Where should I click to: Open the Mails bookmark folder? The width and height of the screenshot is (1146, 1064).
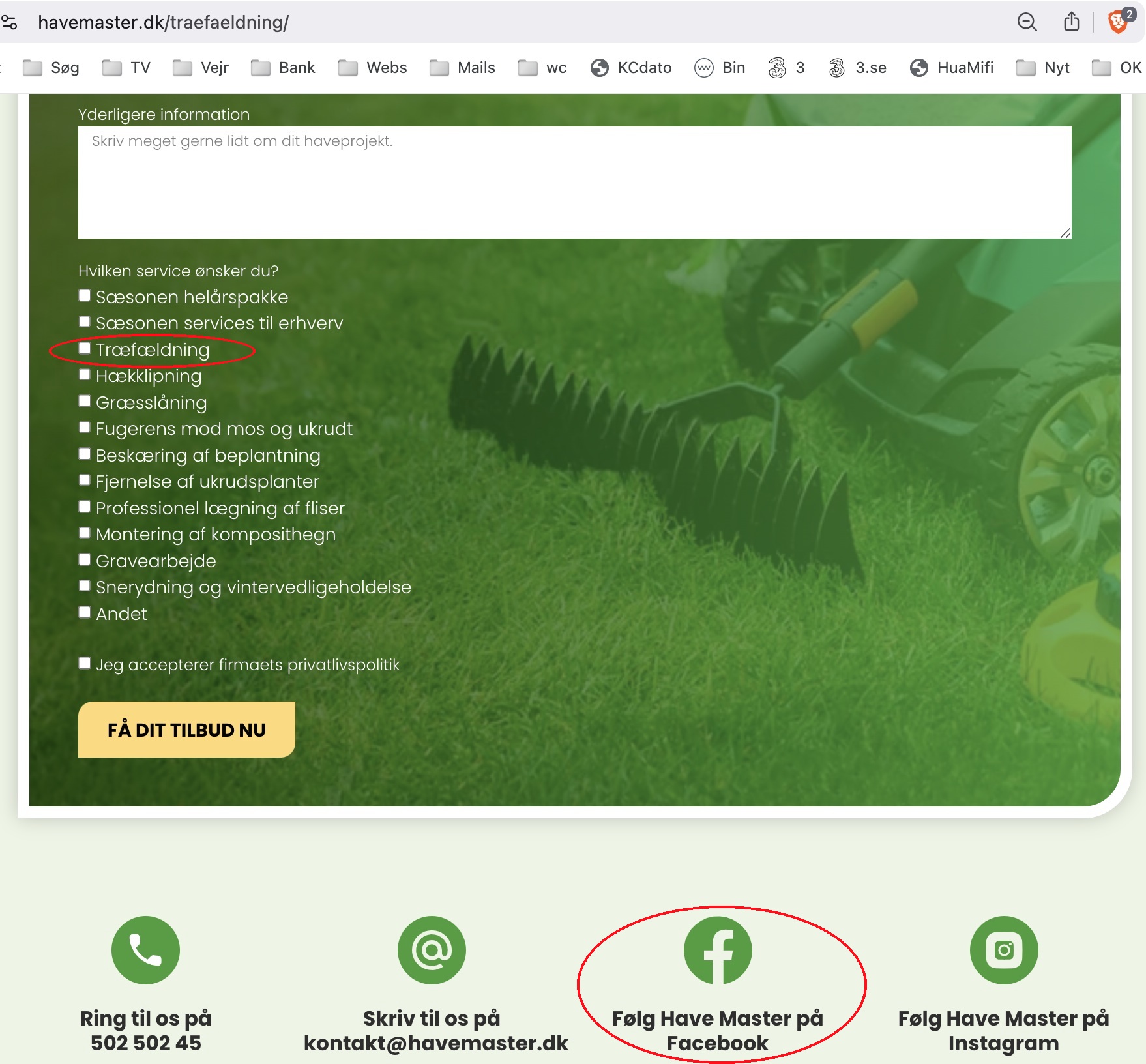462,68
